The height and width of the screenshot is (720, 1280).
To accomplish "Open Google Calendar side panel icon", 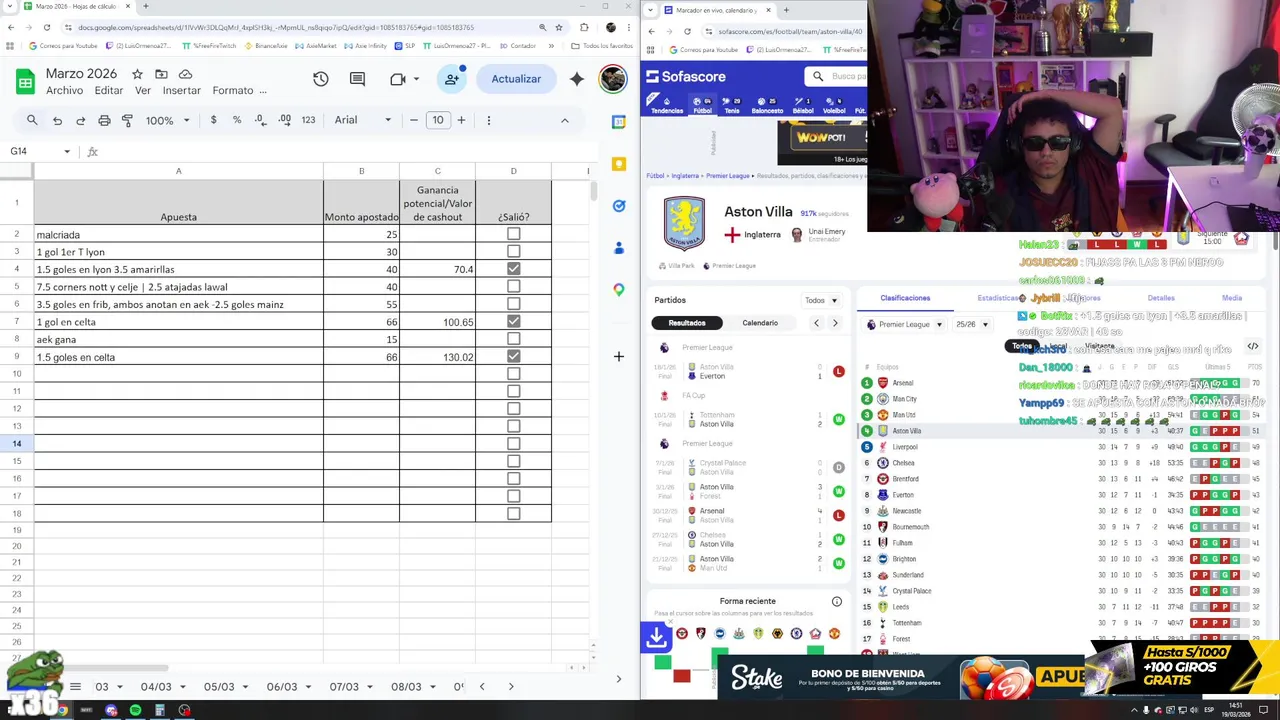I will coord(619,122).
